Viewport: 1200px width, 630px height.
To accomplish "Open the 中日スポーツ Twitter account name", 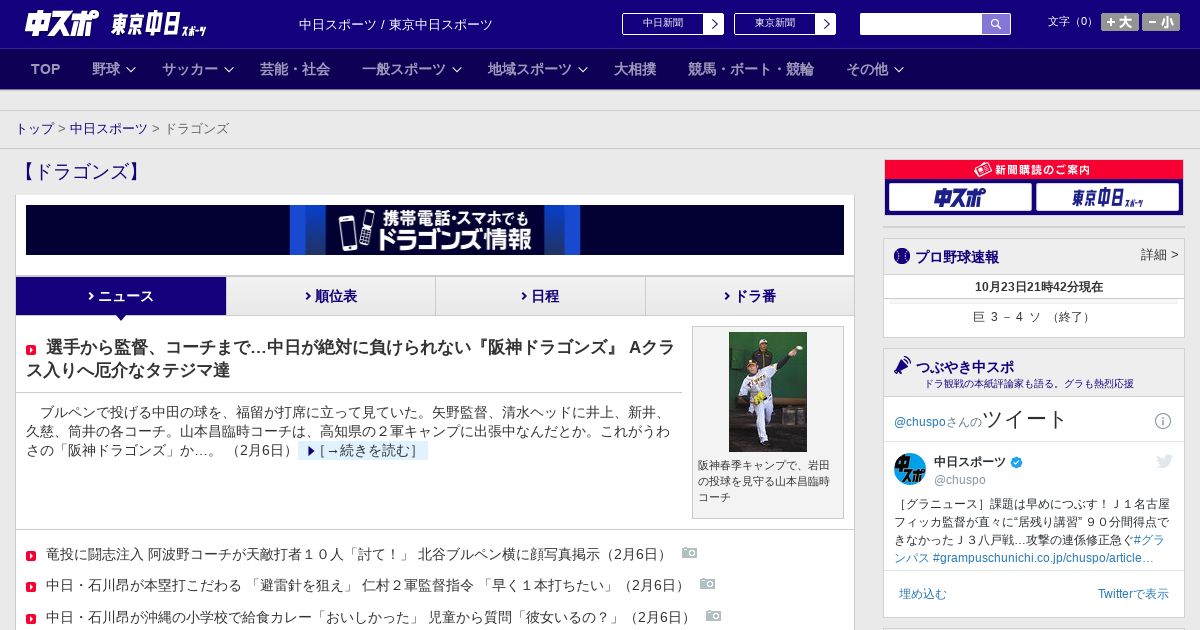I will coord(970,462).
